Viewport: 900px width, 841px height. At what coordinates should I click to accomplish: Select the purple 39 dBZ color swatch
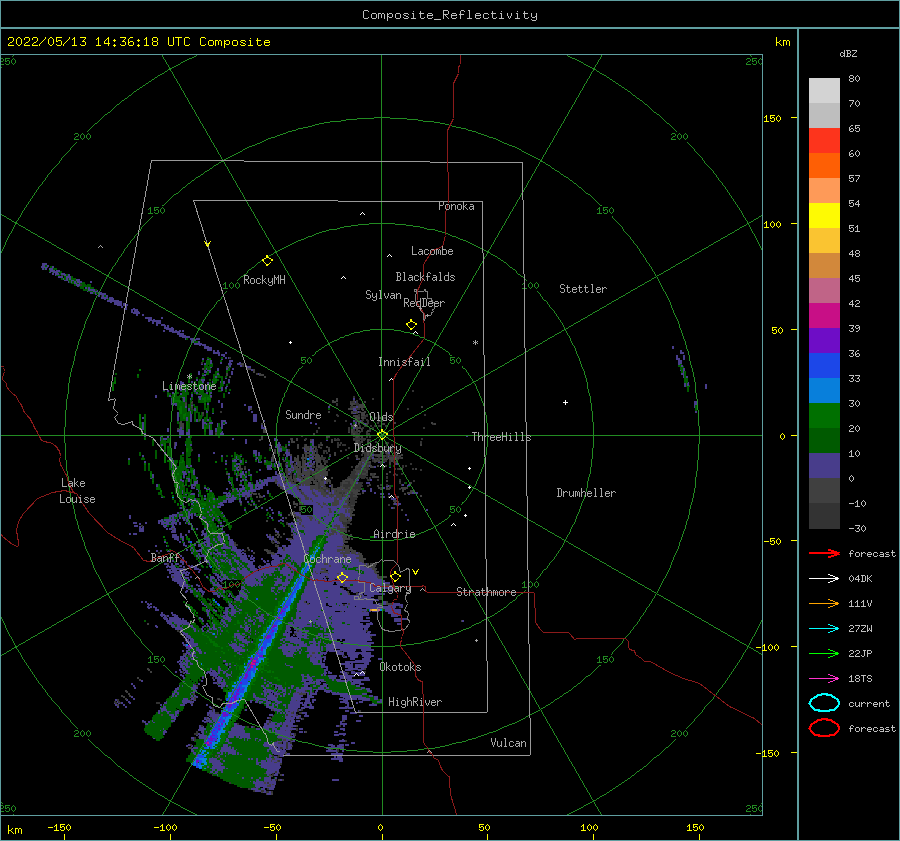coord(824,340)
